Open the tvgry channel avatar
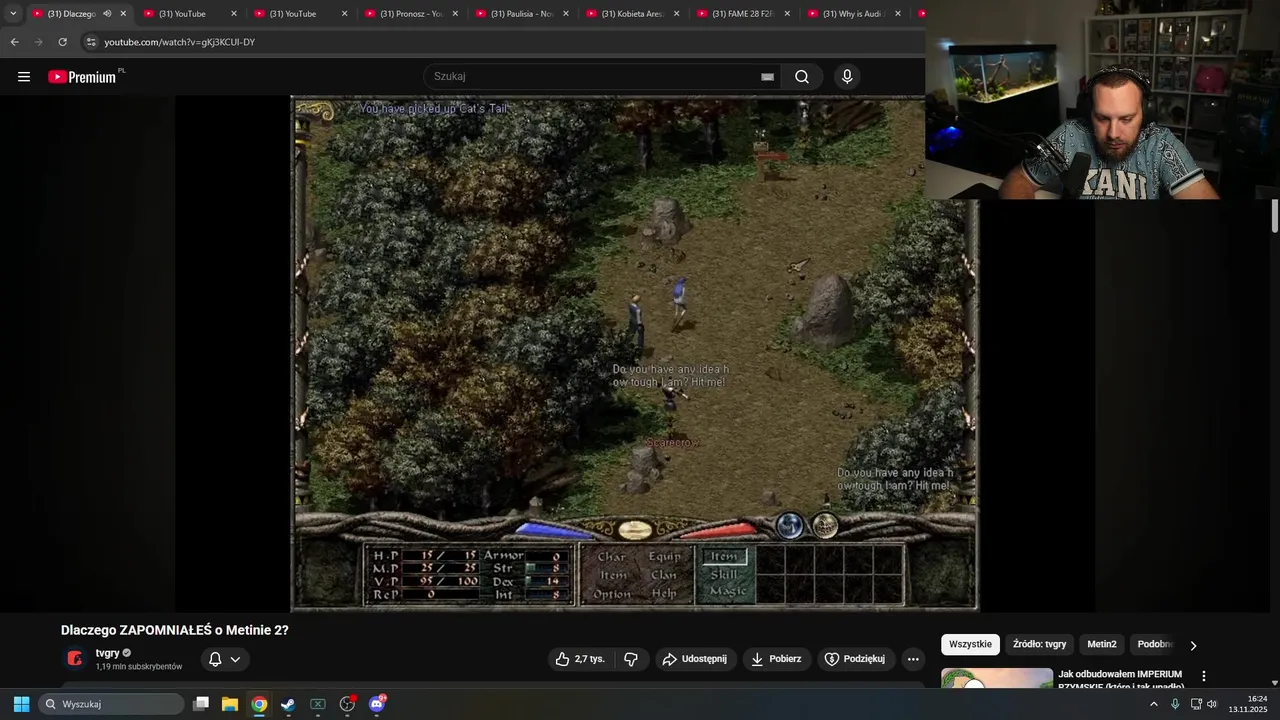 point(75,658)
